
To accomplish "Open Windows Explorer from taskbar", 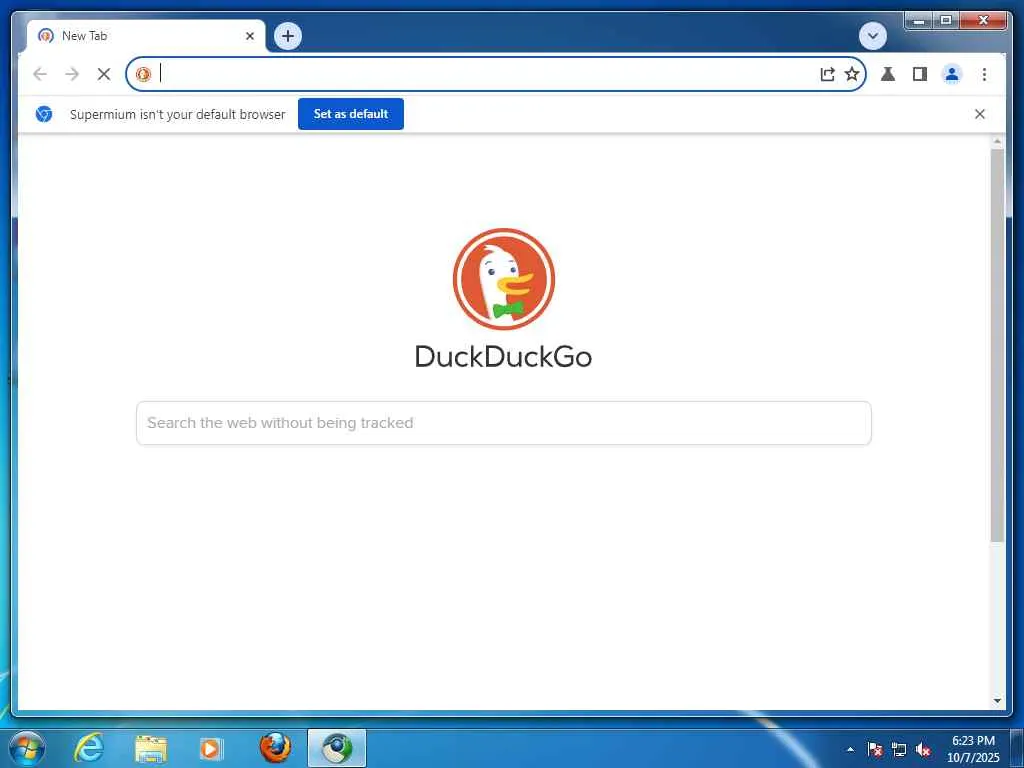I will pos(151,748).
